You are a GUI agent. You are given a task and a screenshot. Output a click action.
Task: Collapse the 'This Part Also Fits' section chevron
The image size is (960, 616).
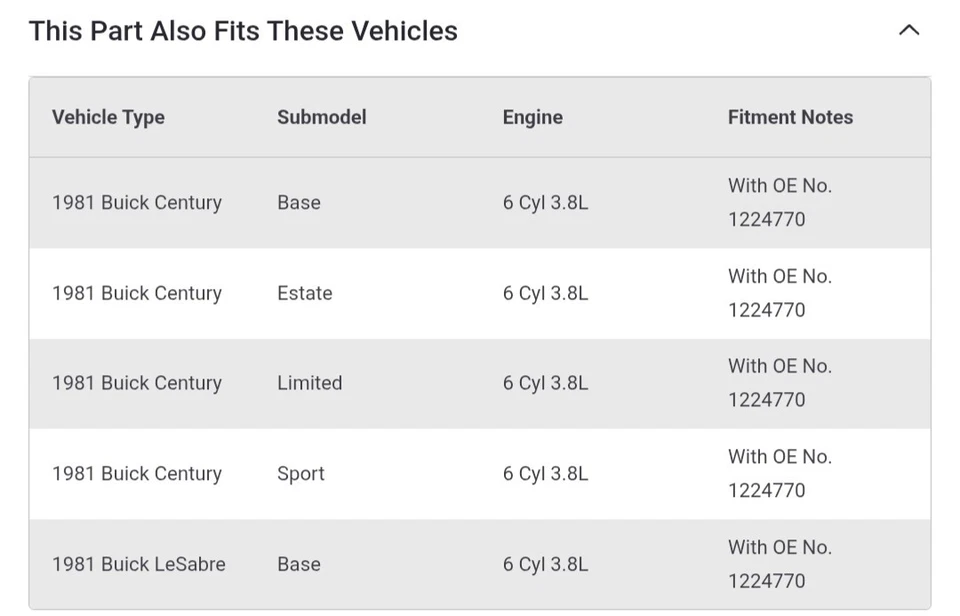pyautogui.click(x=908, y=30)
